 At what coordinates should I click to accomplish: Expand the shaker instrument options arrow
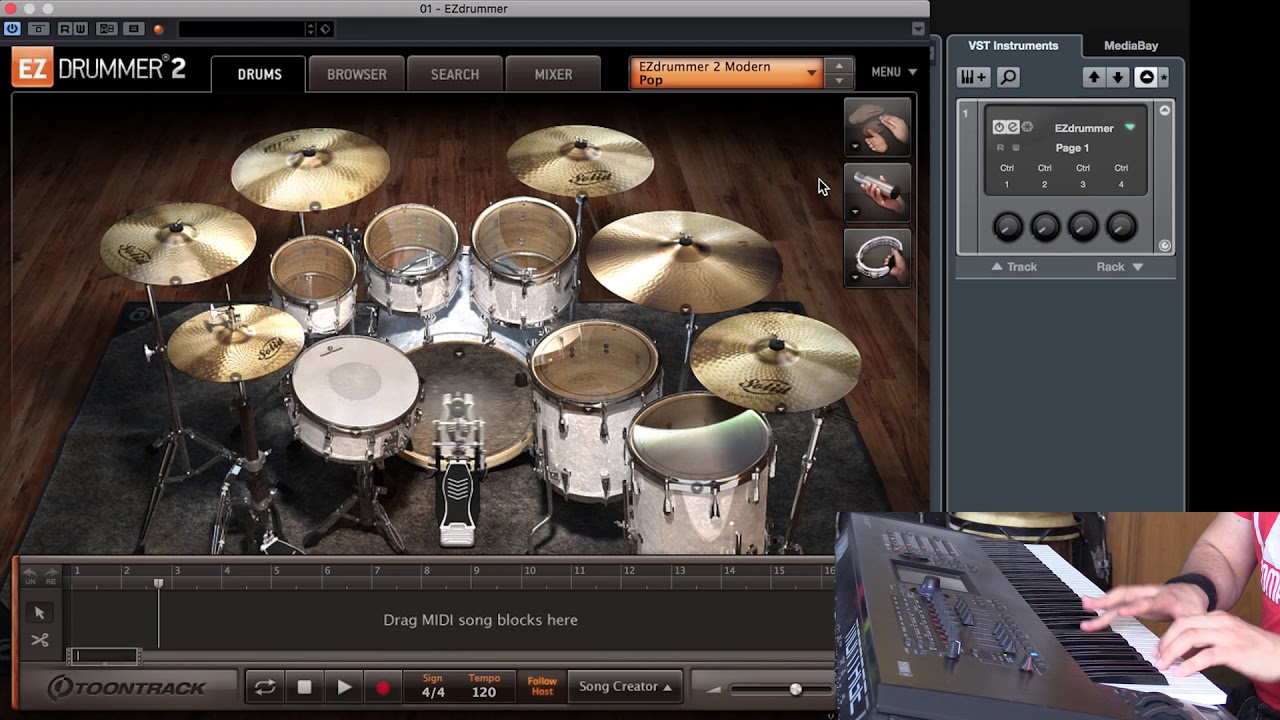(855, 212)
